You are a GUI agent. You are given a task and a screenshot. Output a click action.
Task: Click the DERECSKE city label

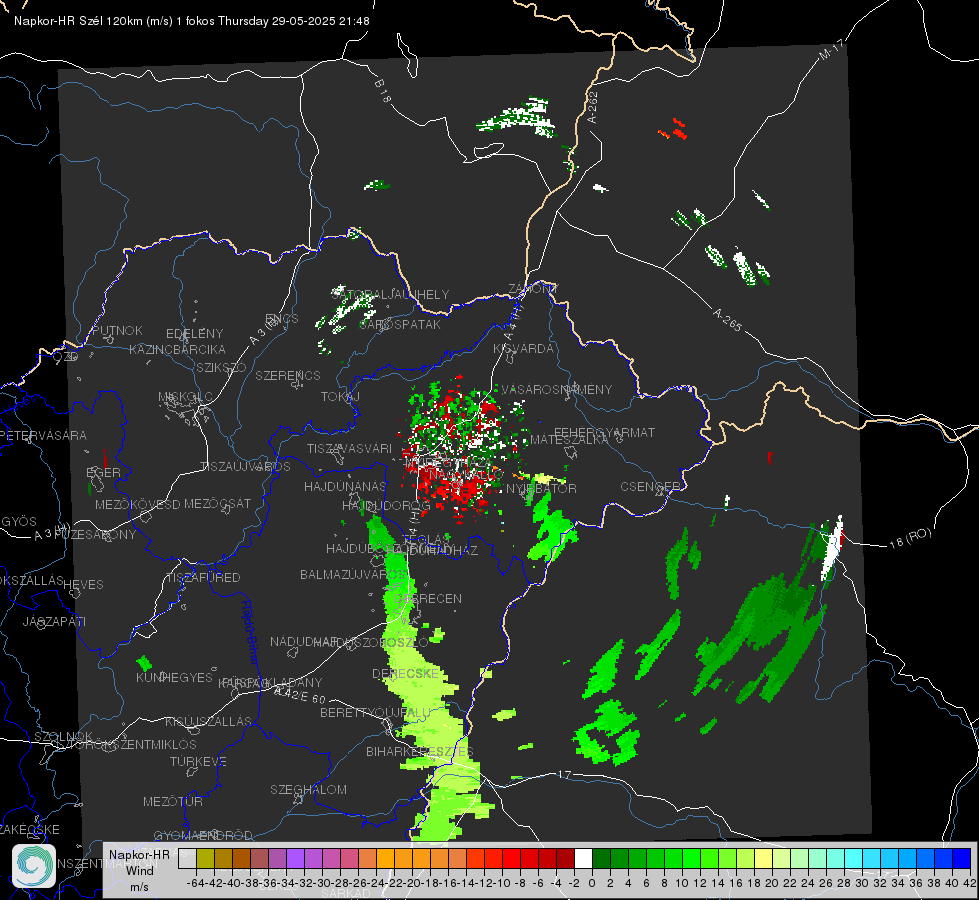[406, 673]
